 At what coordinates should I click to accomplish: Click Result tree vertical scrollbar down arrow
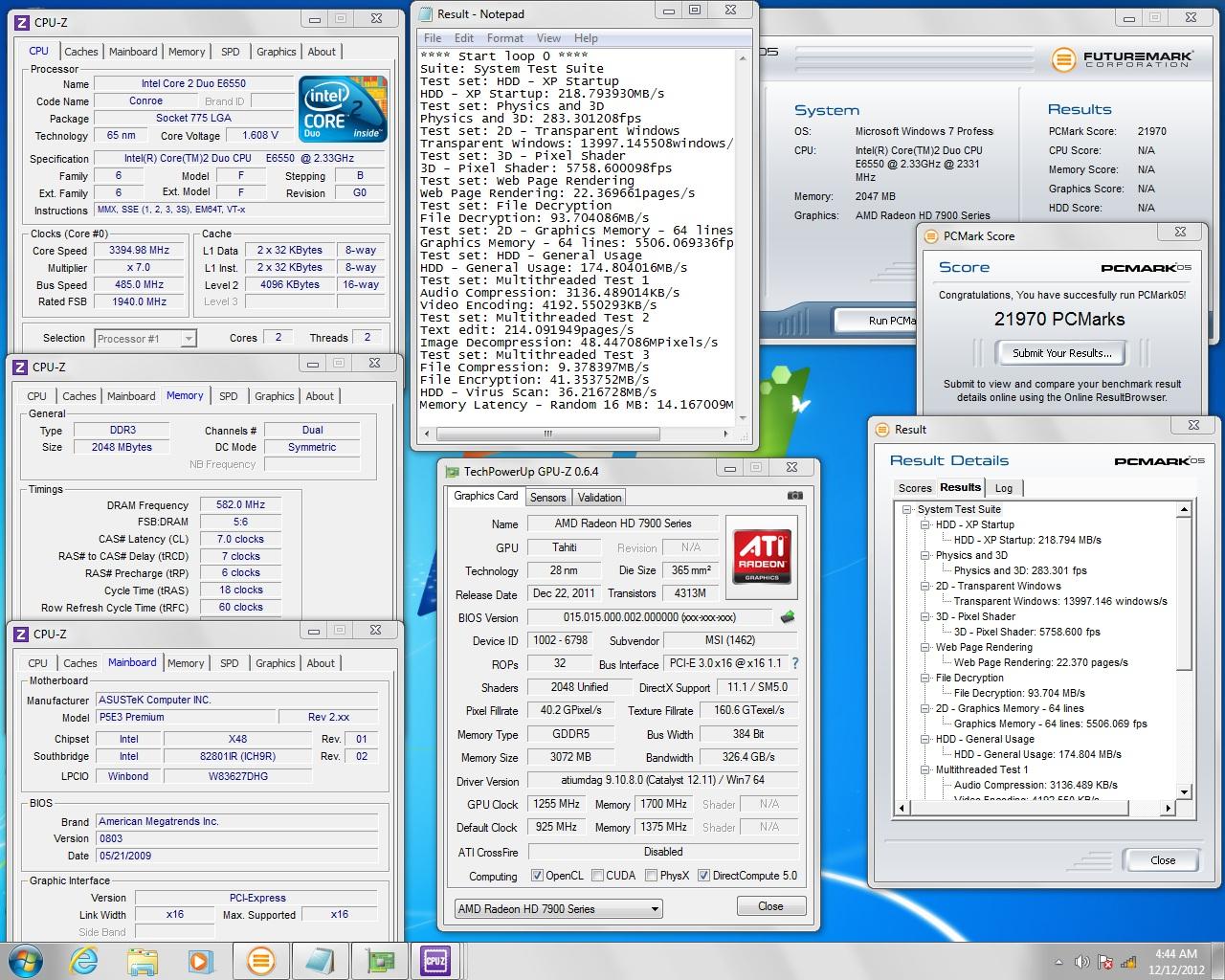[1184, 791]
